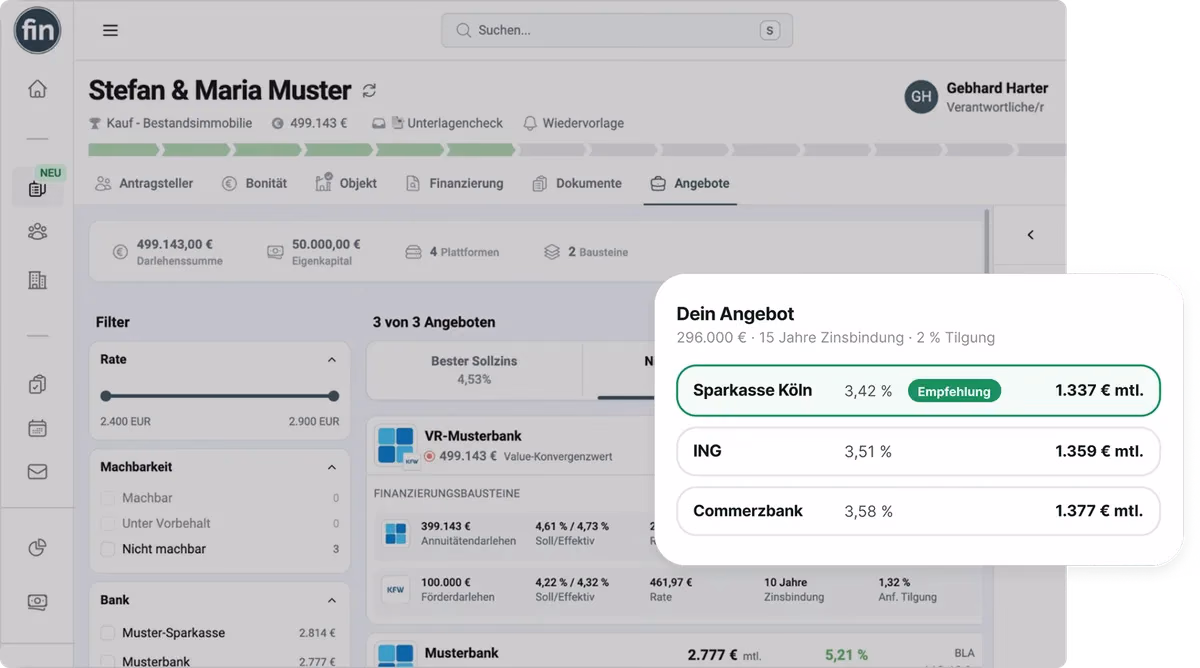The height and width of the screenshot is (668, 1200).
Task: Click the '2.777 € mtl.' Musterbank rate
Action: [724, 655]
